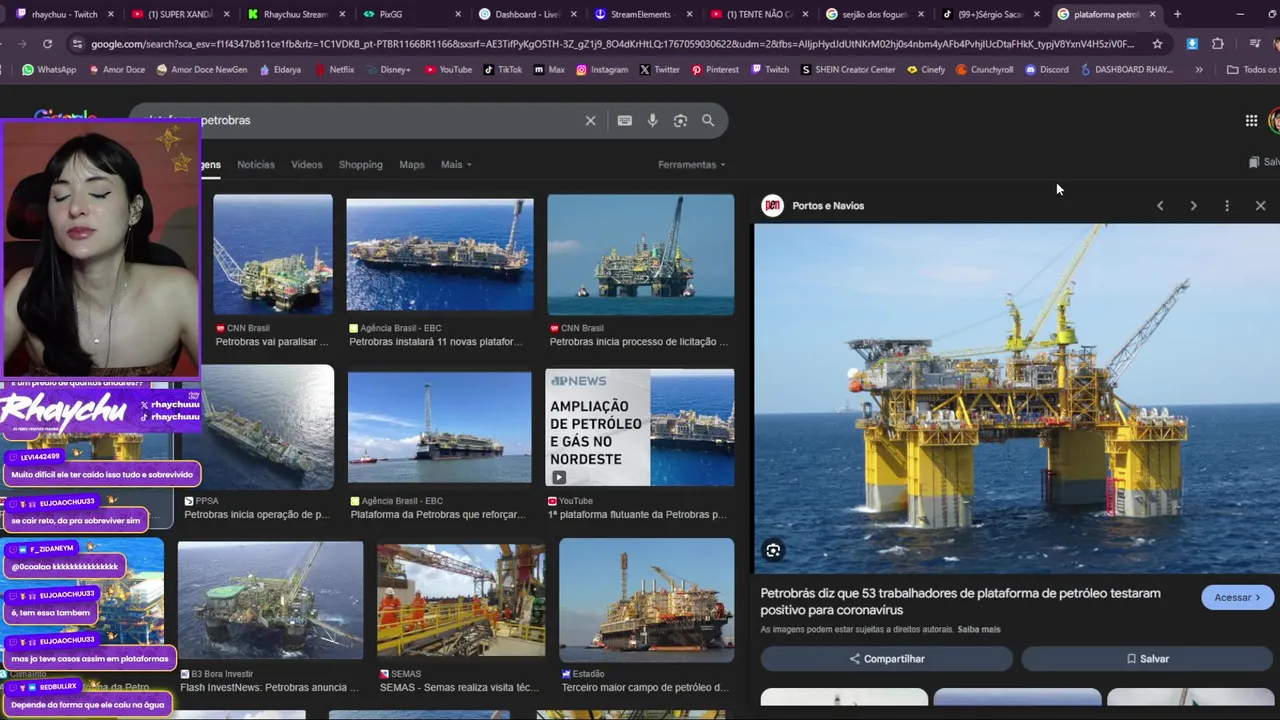The height and width of the screenshot is (720, 1280).
Task: Open the browser downloads icon
Action: [x=1192, y=44]
